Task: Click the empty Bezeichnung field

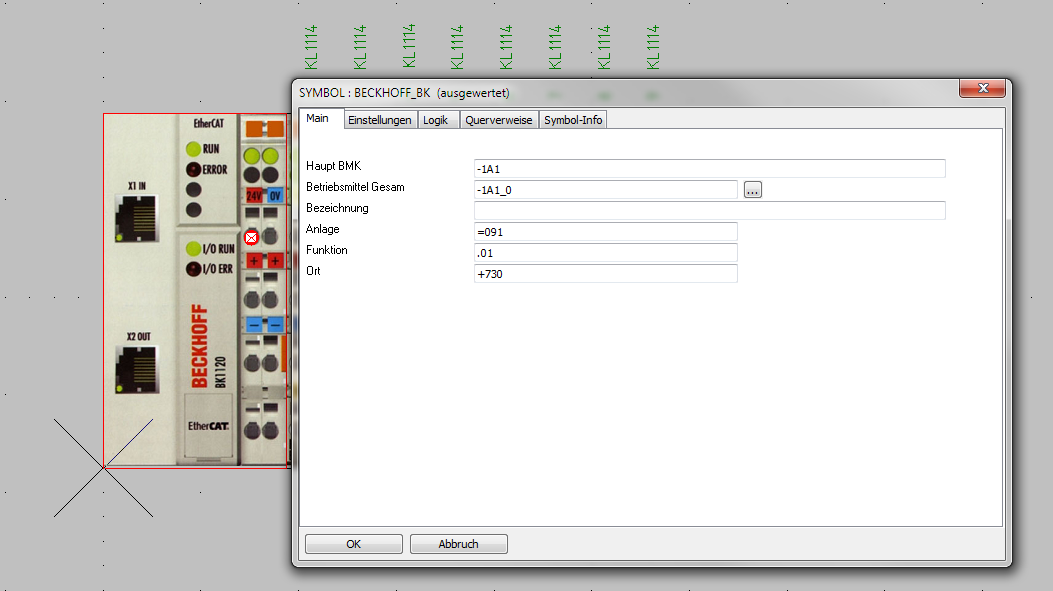Action: (x=709, y=211)
